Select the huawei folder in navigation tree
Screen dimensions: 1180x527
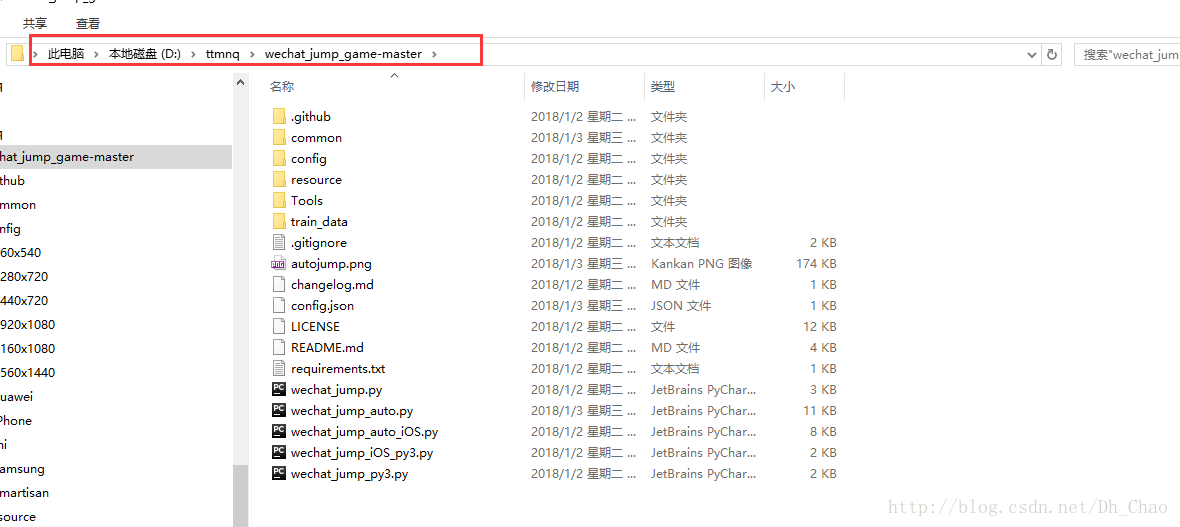(x=17, y=397)
